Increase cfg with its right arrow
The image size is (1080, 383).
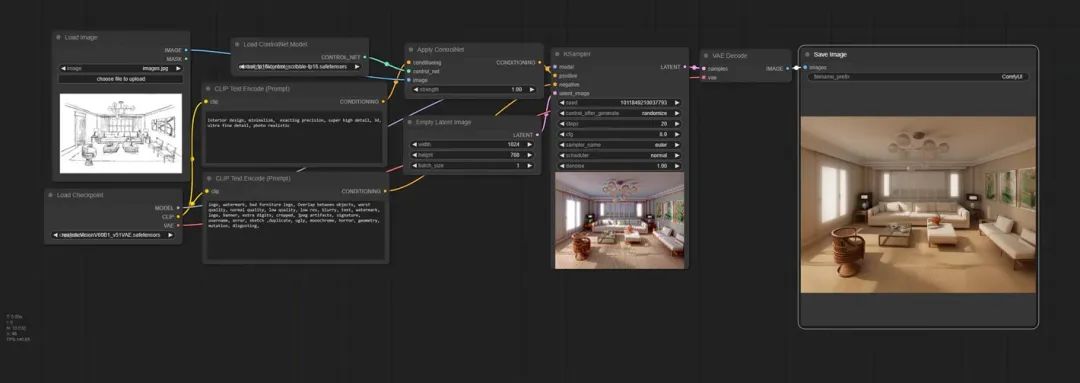coord(677,134)
